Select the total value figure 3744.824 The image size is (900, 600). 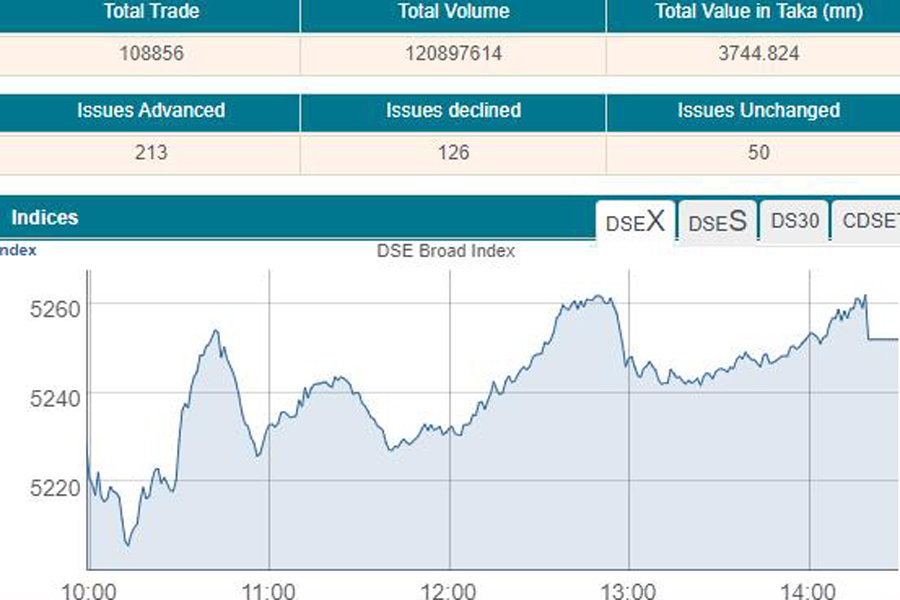[758, 54]
